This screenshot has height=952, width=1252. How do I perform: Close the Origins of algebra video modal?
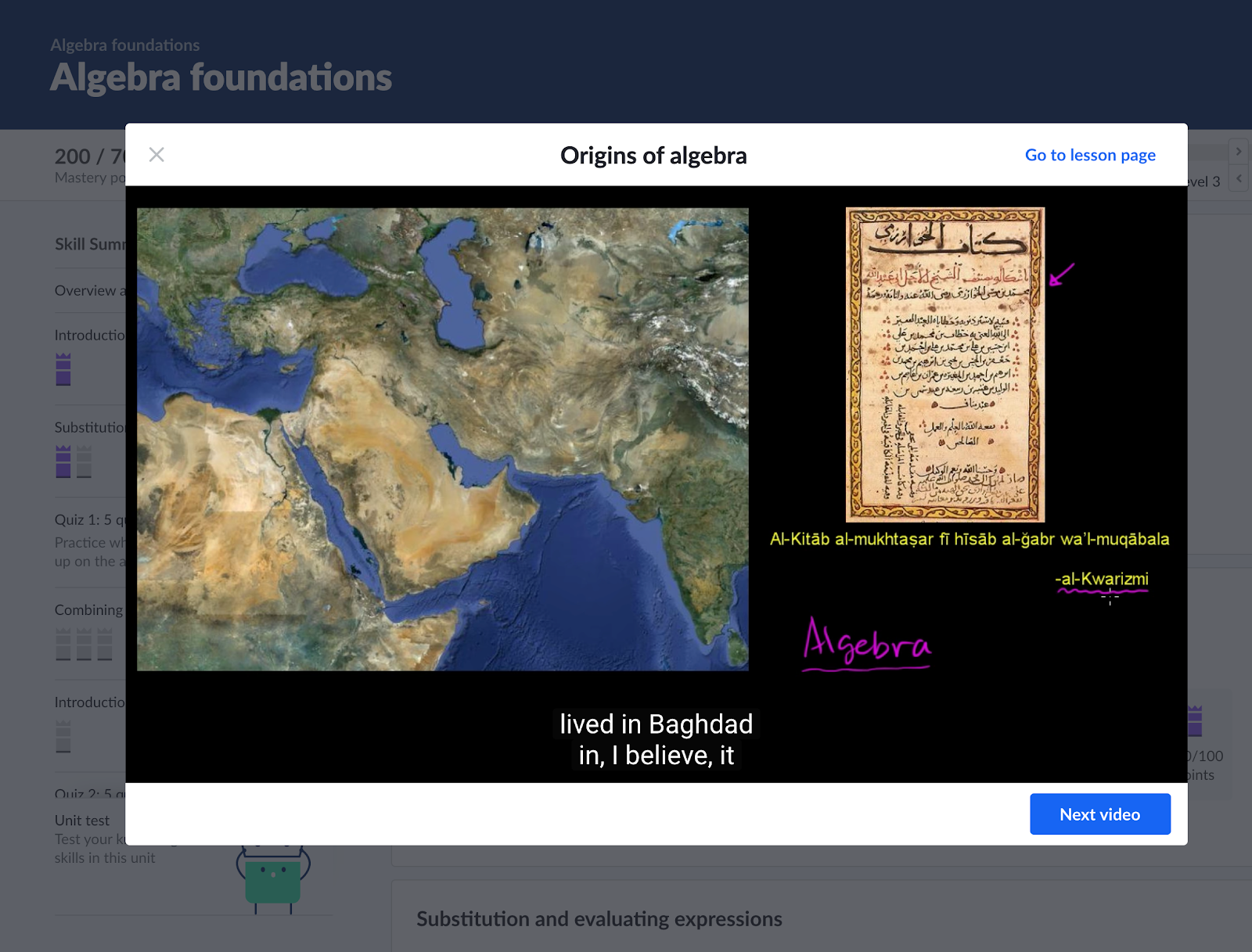156,155
